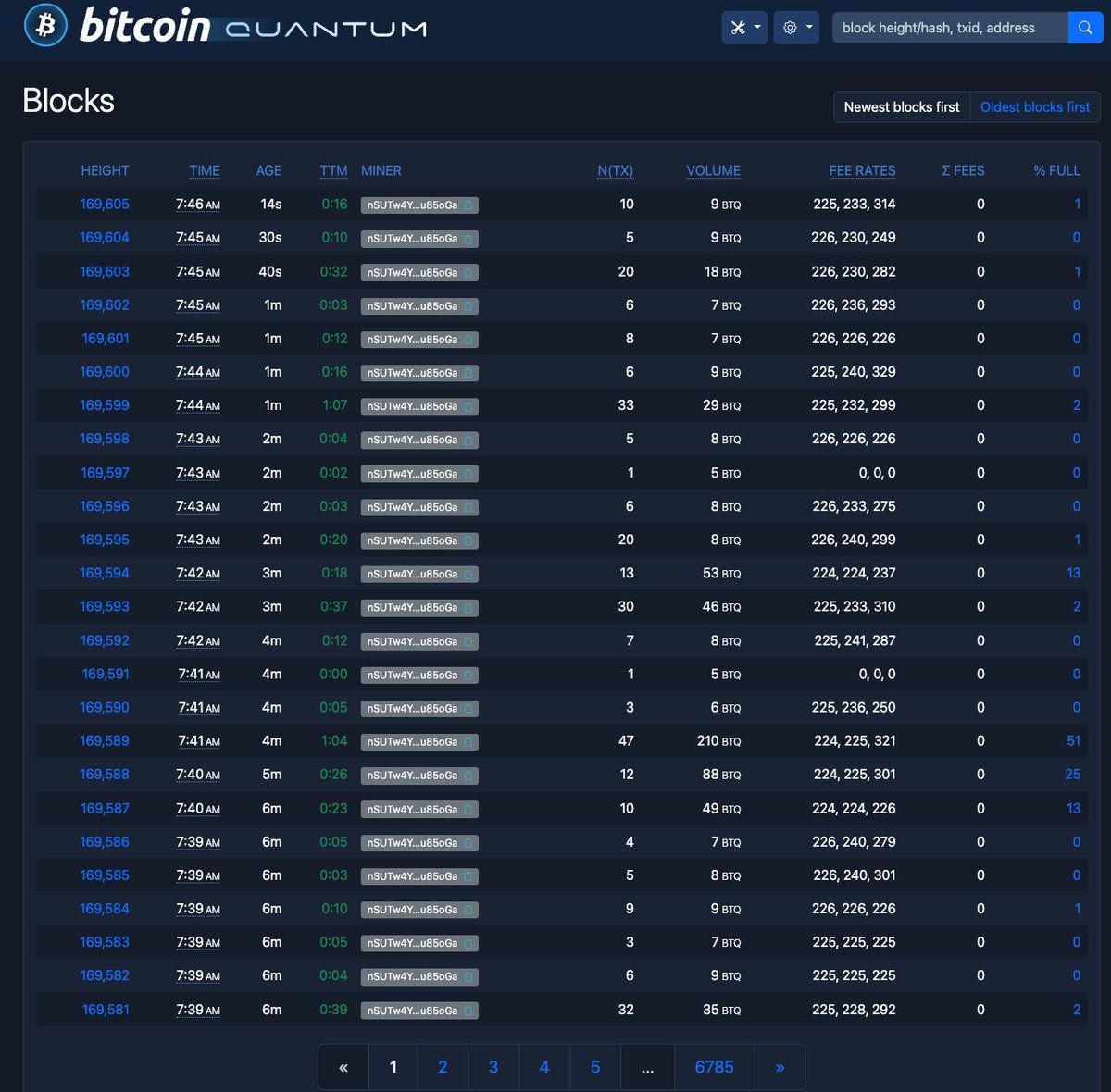
Task: Click the Bitcoin Quantum logo
Action: point(224,26)
